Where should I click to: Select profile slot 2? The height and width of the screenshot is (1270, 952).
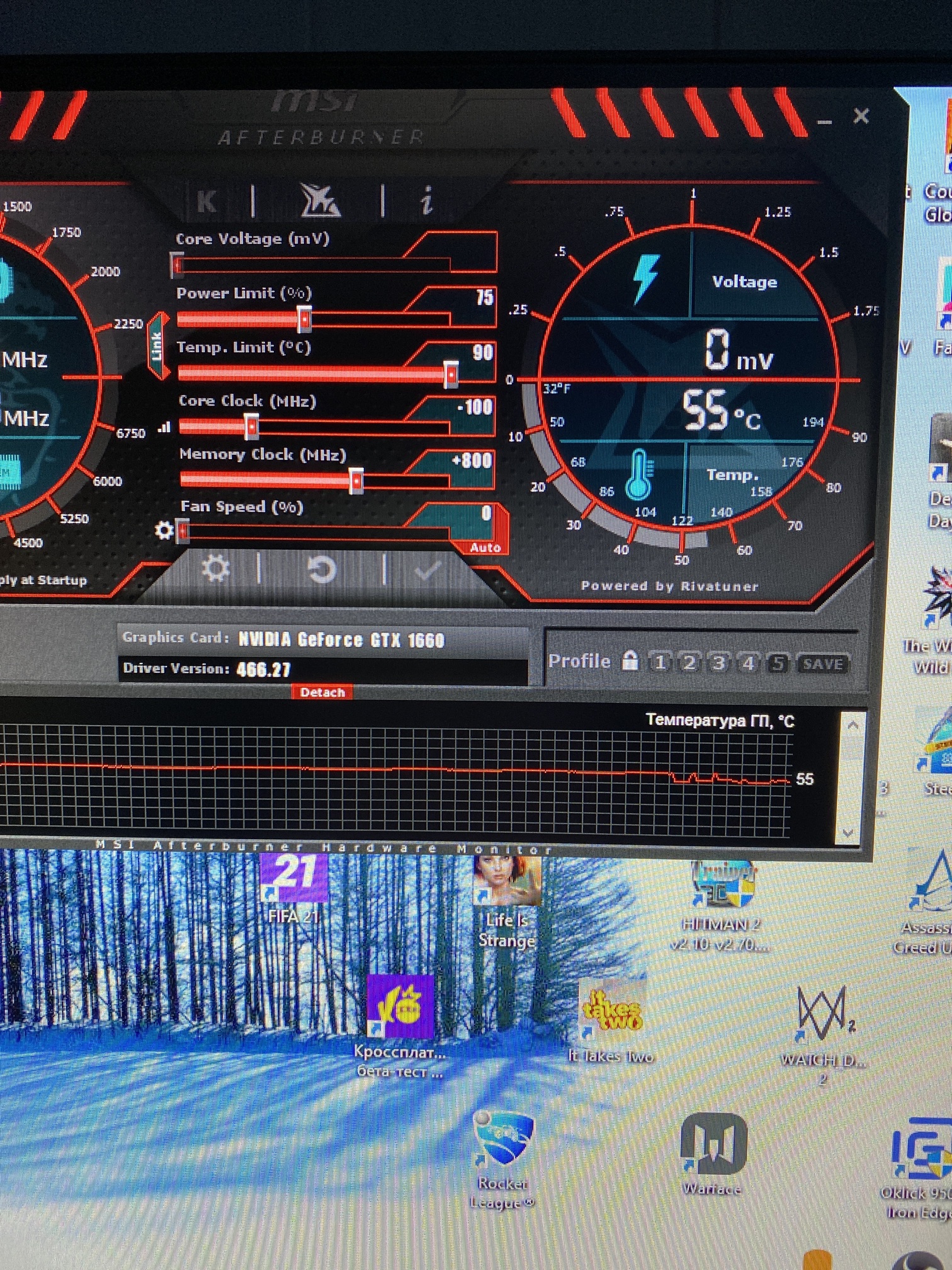(689, 662)
